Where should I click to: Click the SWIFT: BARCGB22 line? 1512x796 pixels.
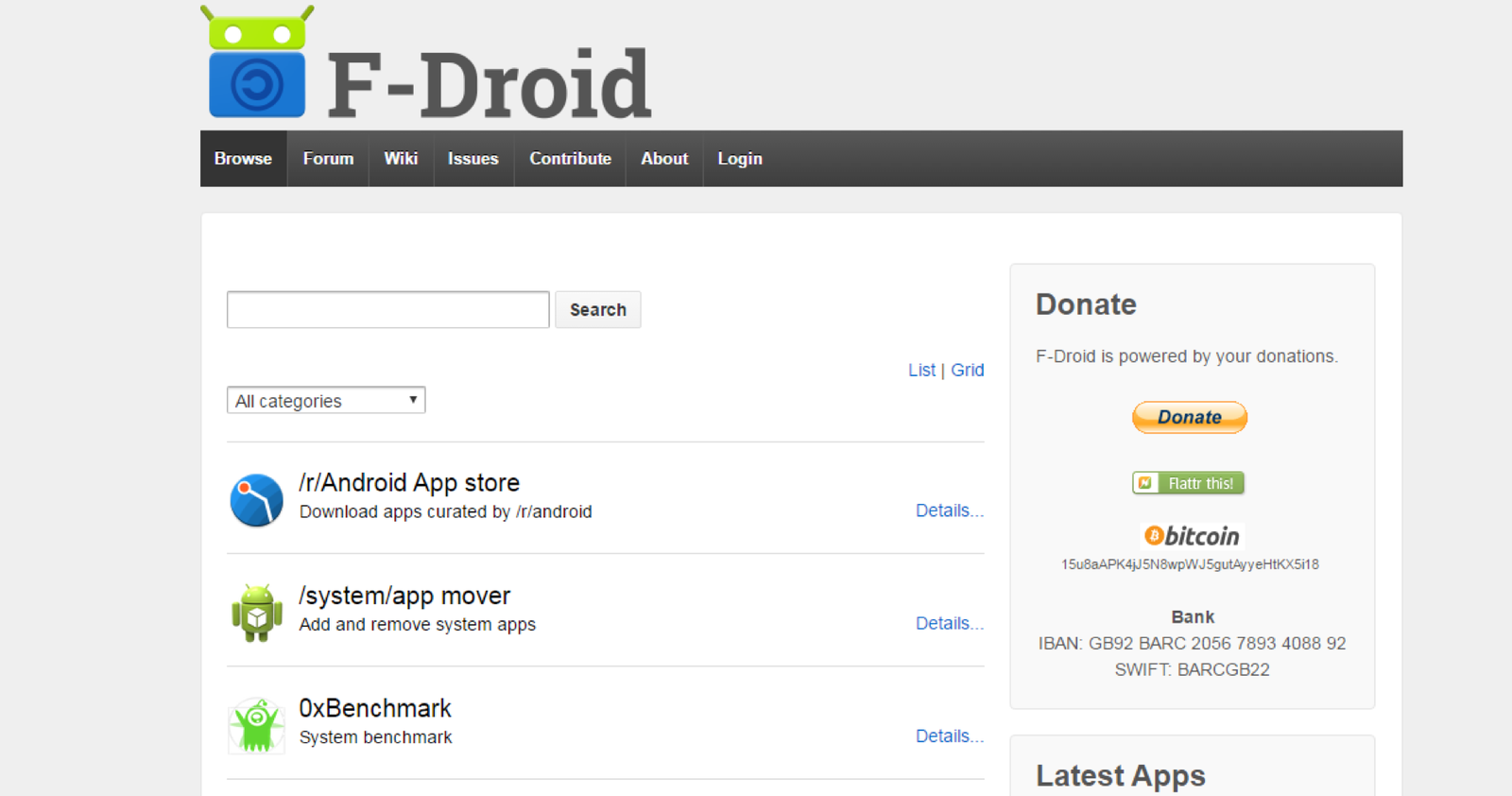point(1192,670)
